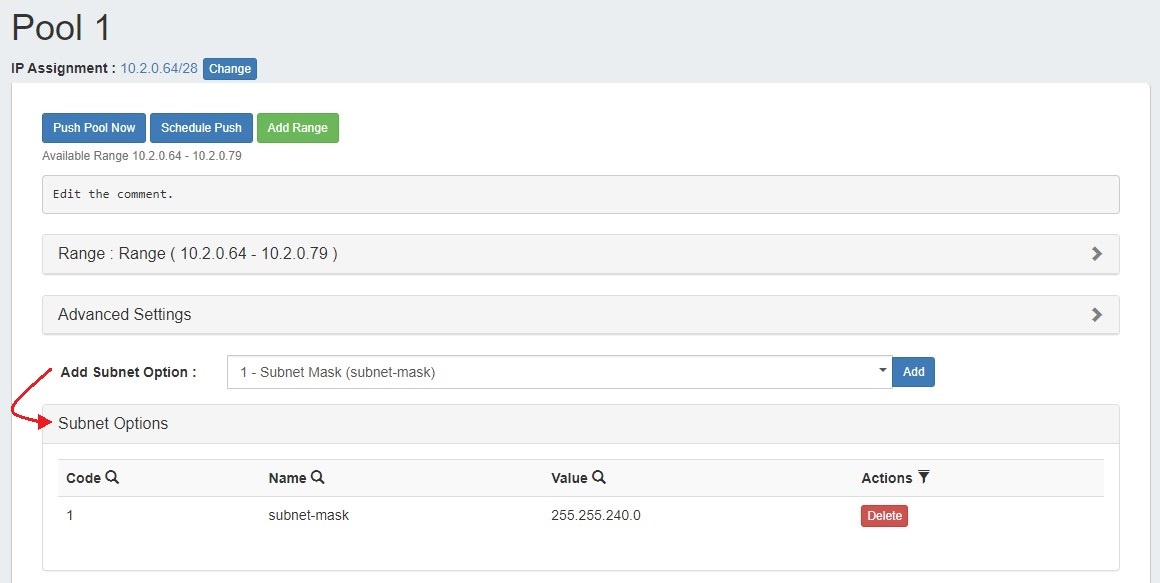Open the 10.2.0.64/28 IP assignment link
Screen dimensions: 1160x583
click(x=159, y=69)
